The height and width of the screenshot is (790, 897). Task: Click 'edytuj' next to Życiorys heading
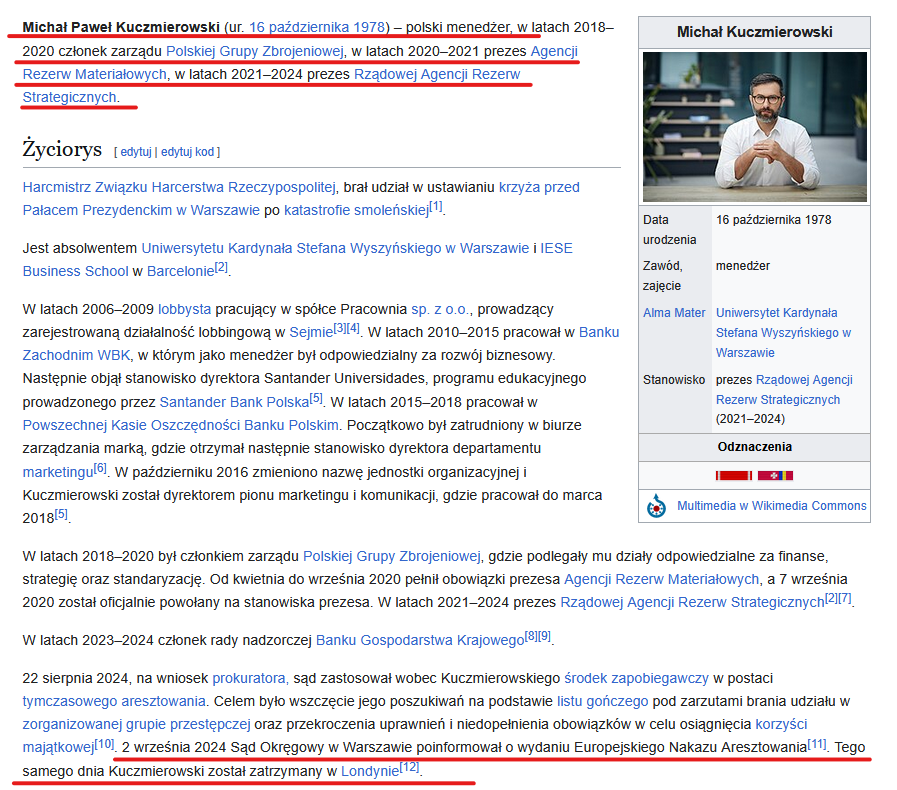[x=136, y=152]
